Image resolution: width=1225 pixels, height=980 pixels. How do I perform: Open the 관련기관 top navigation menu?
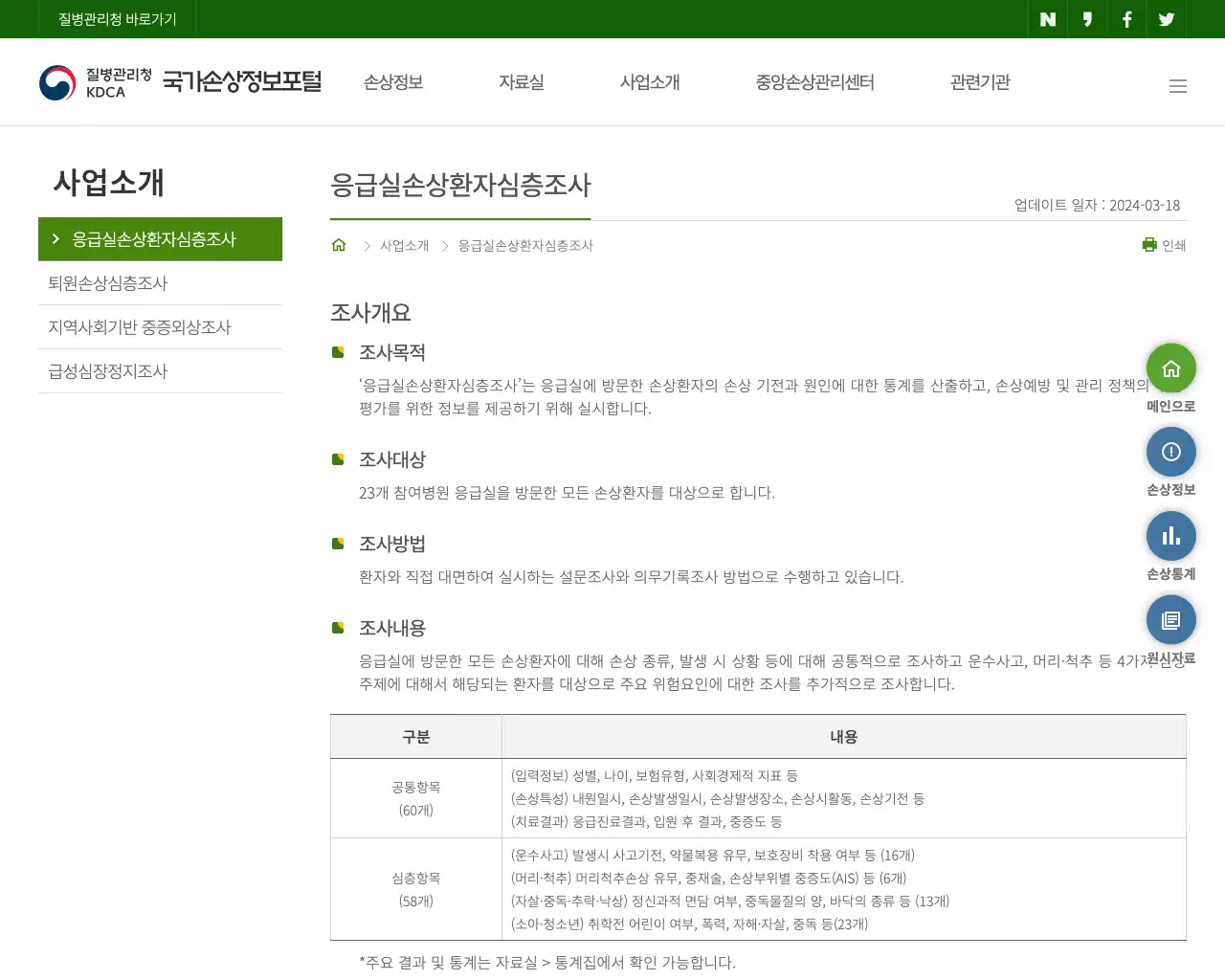pyautogui.click(x=980, y=82)
